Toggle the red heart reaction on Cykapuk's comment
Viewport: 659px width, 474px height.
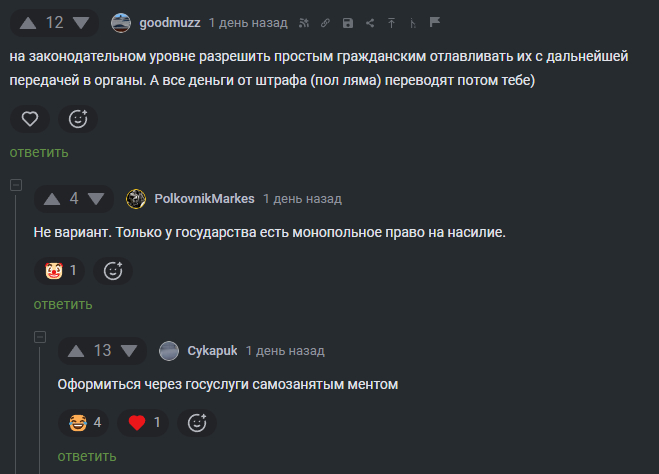coord(144,423)
